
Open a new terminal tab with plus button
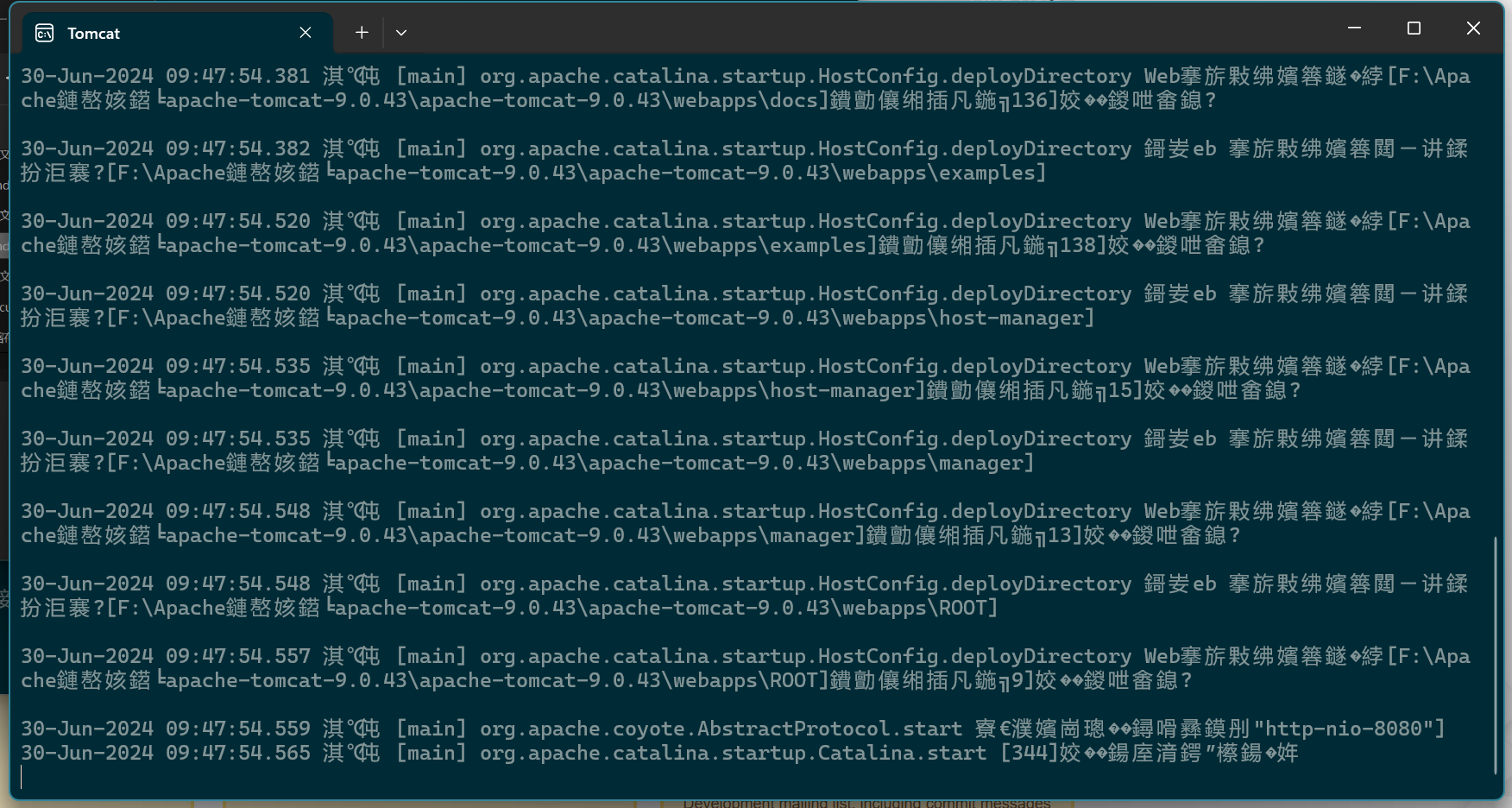coord(362,33)
